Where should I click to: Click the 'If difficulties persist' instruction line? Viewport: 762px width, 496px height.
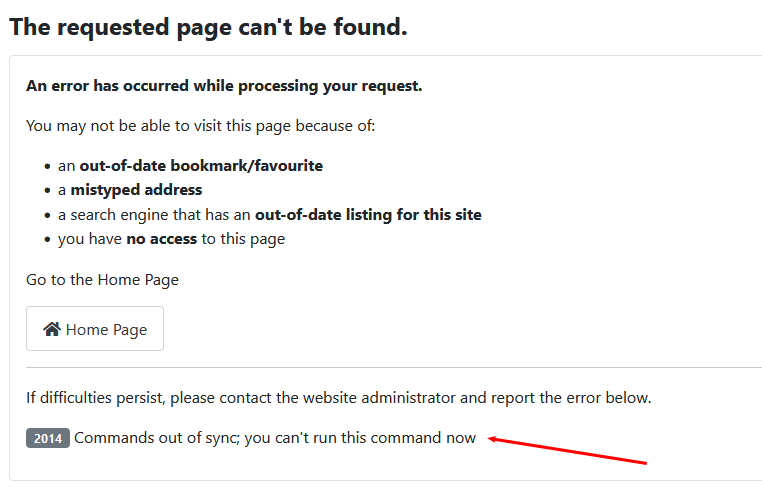(x=339, y=398)
